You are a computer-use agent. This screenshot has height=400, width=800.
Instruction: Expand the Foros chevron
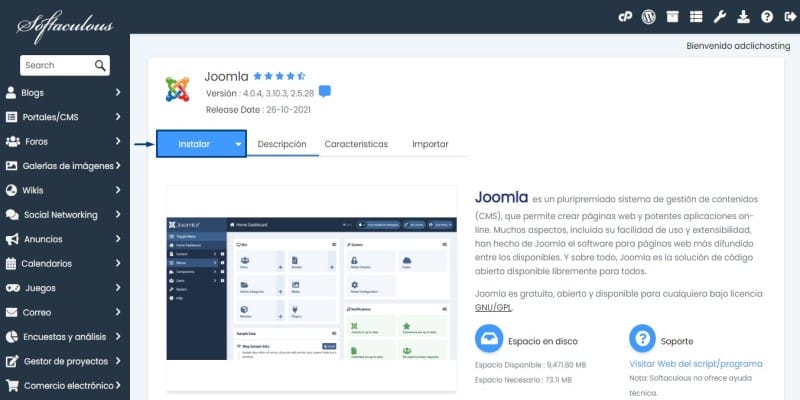[x=118, y=141]
